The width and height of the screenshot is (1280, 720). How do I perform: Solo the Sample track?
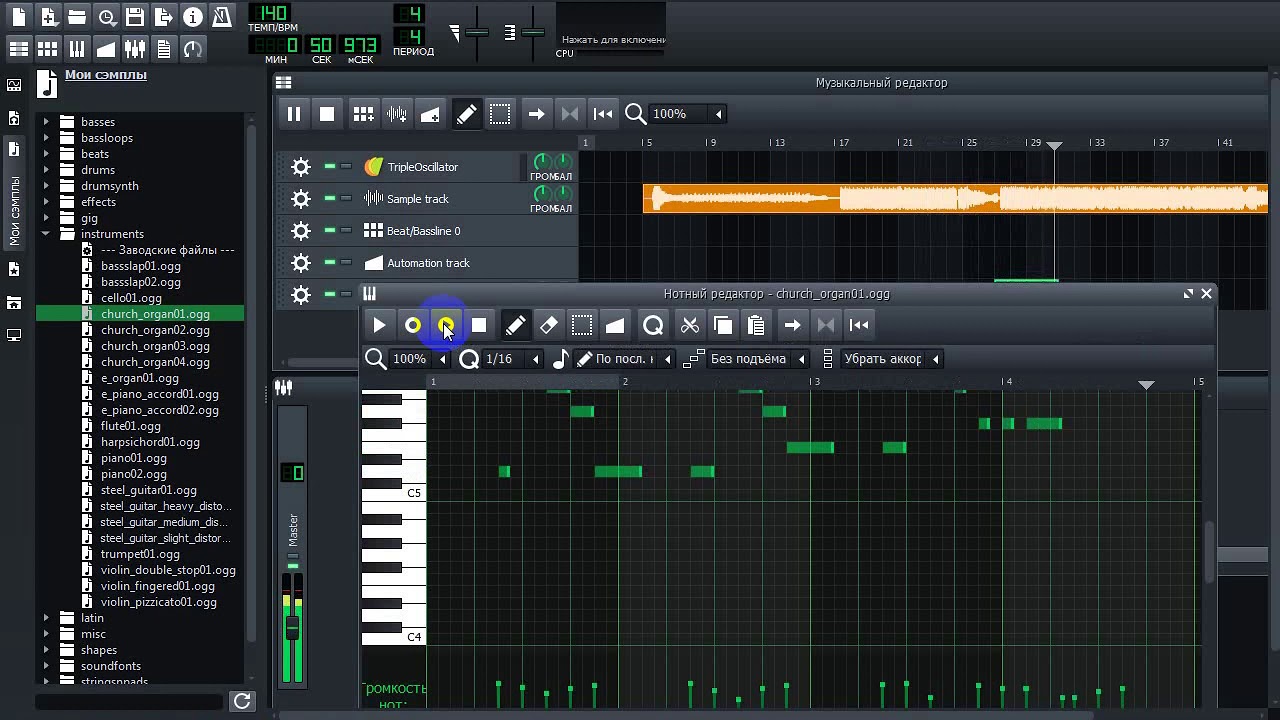point(346,199)
